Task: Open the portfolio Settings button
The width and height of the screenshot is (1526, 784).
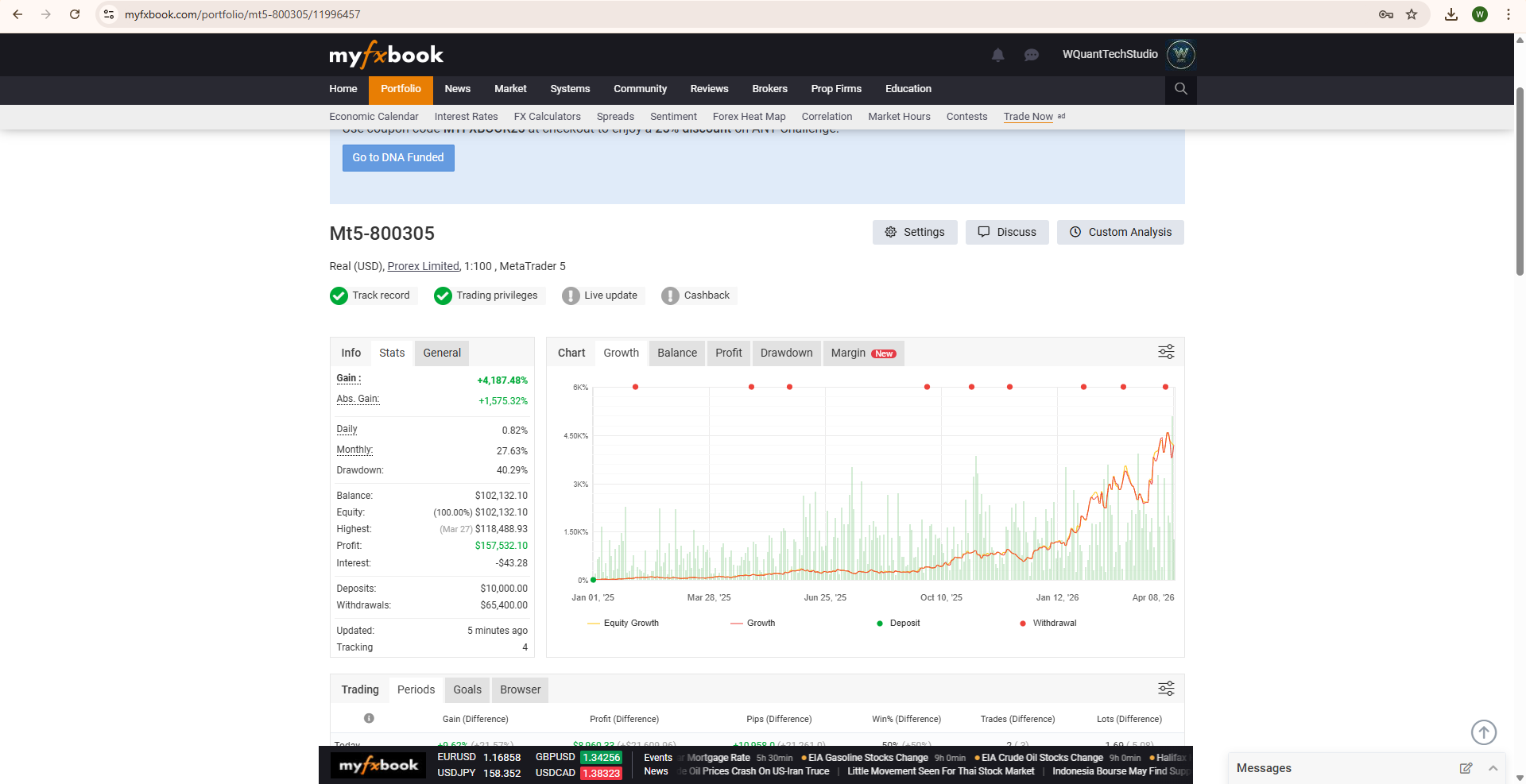Action: (915, 233)
